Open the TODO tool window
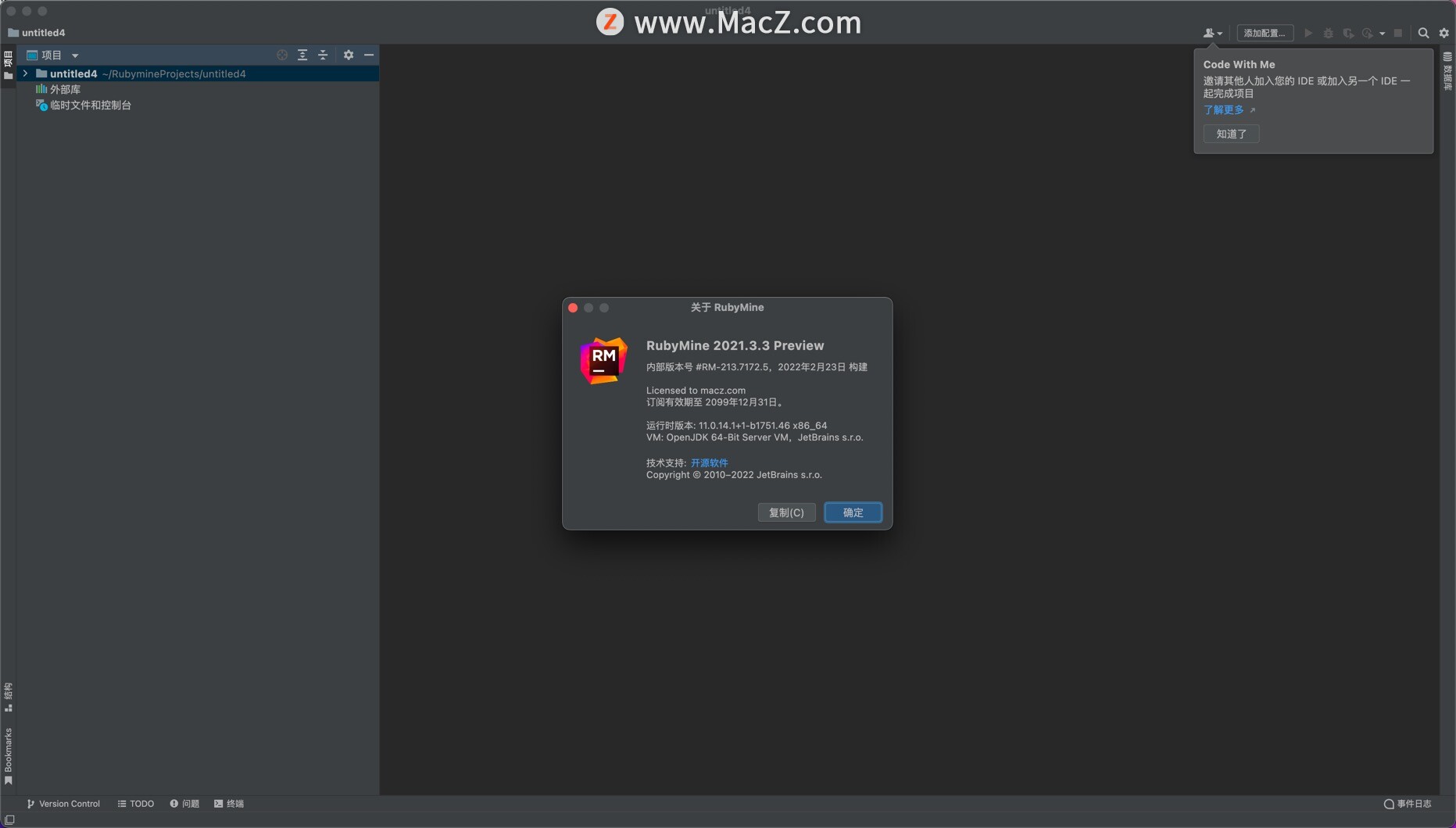1456x828 pixels. point(136,804)
